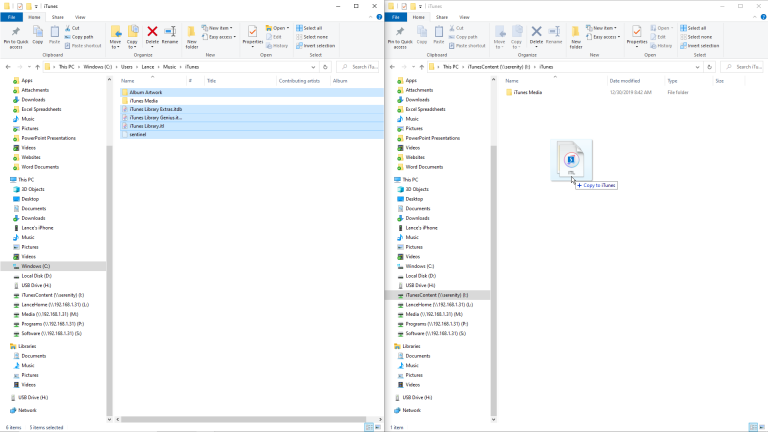Screen dimensions: 768x432
Task: Click This PC in right window breadcrumb
Action: coord(451,67)
